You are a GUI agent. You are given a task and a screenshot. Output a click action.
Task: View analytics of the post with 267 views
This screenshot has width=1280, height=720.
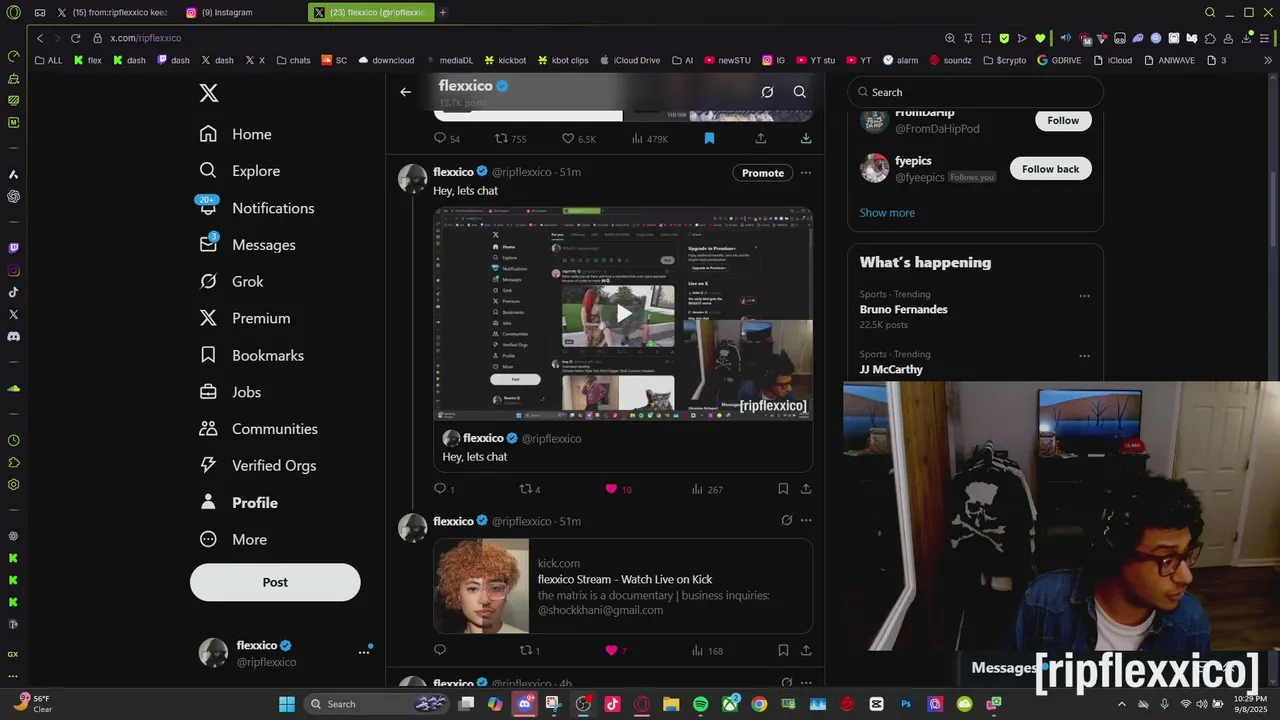pos(707,489)
